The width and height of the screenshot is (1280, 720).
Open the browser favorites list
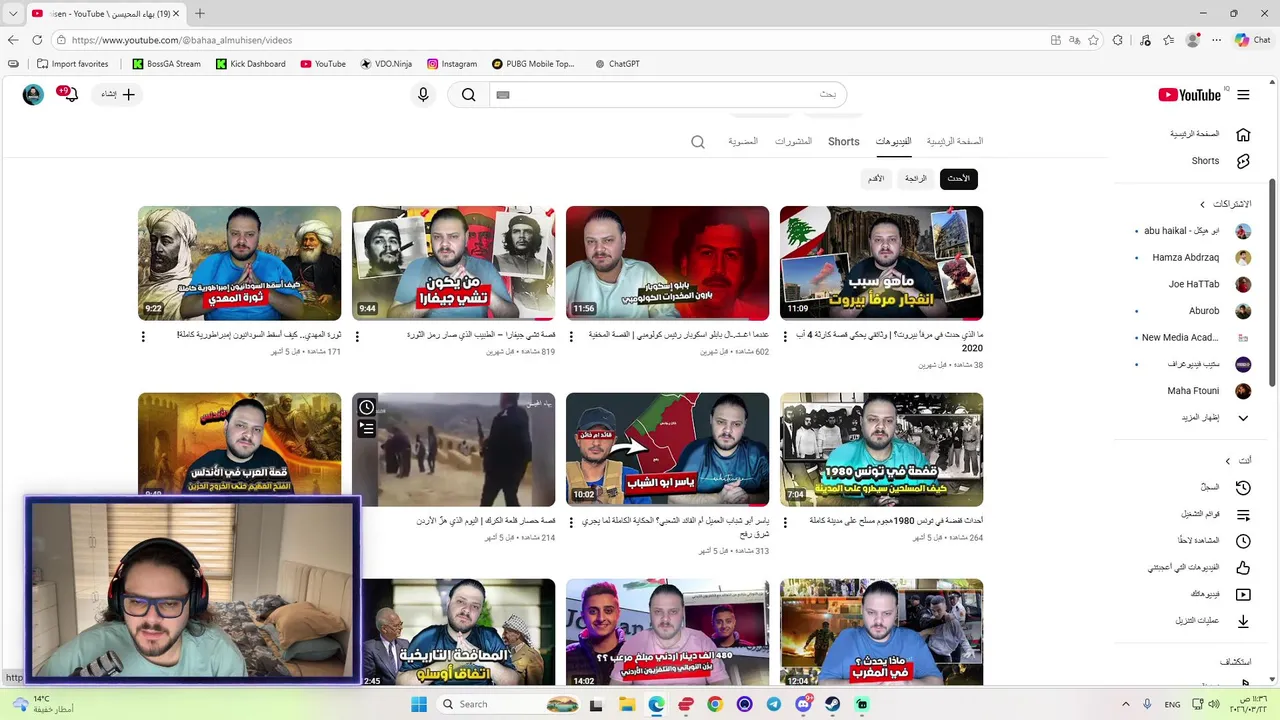click(x=1168, y=40)
